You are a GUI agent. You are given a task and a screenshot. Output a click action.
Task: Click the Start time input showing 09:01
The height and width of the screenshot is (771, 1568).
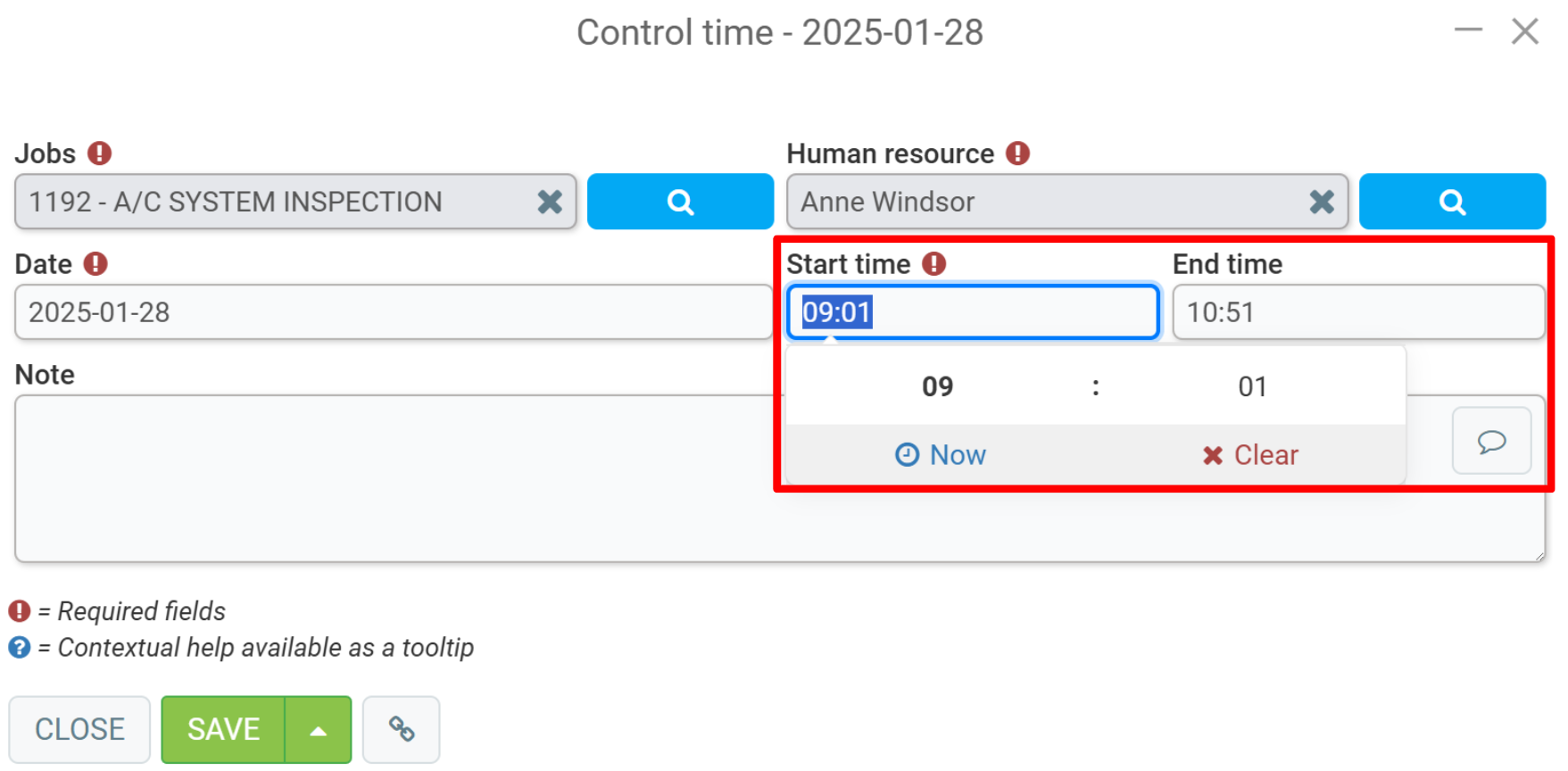(973, 312)
